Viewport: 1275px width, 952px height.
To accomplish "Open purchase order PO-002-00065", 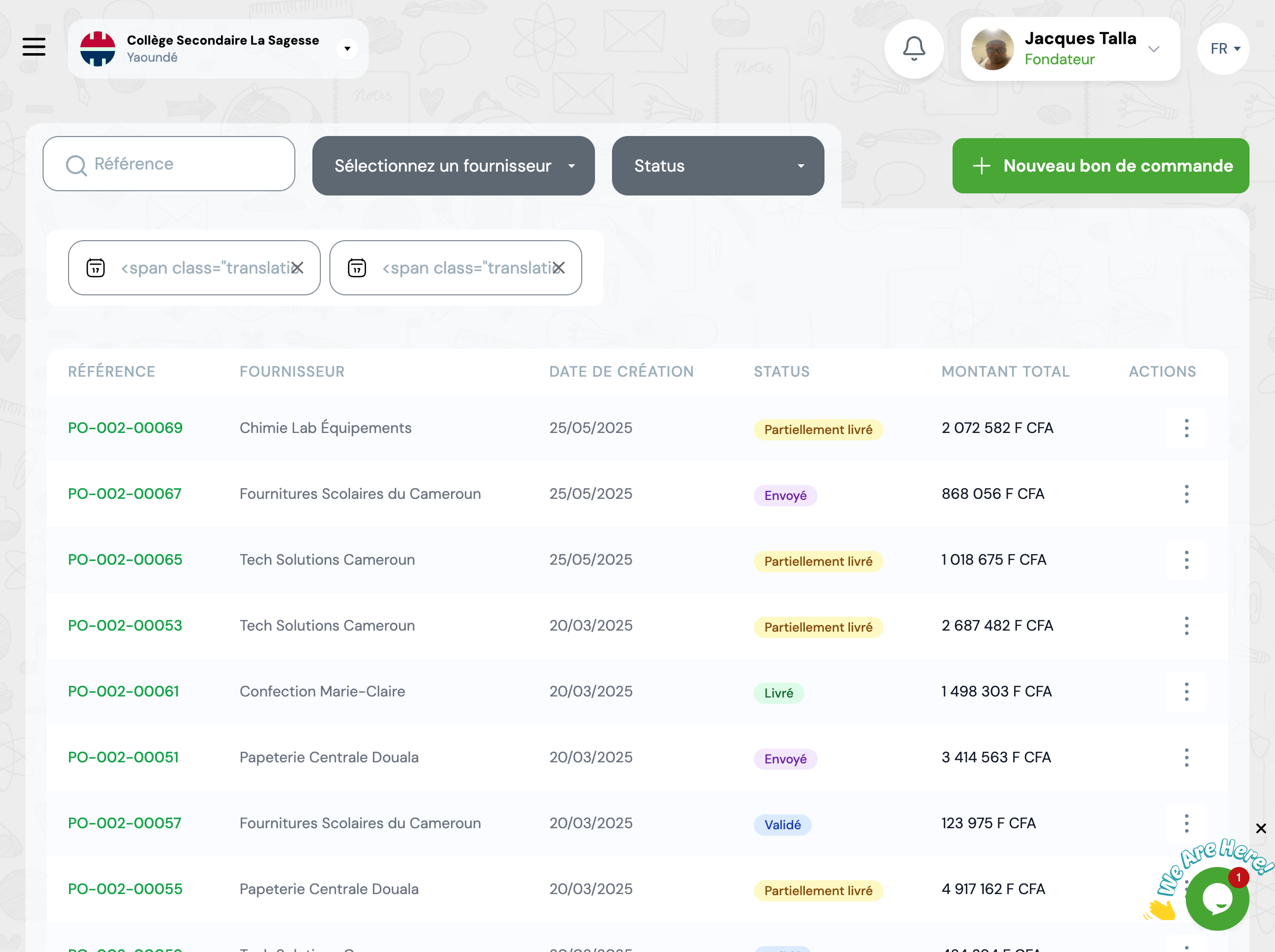I will (x=125, y=559).
